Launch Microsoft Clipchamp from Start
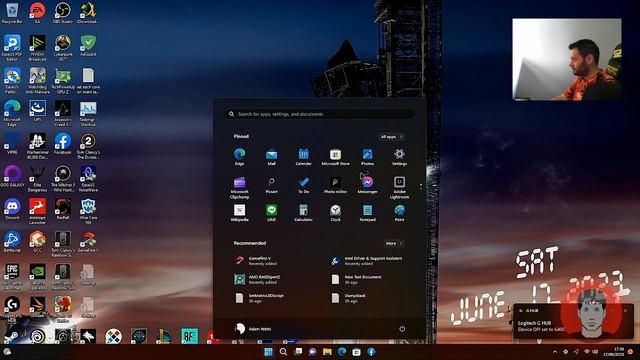Image resolution: width=640 pixels, height=360 pixels. point(240,187)
